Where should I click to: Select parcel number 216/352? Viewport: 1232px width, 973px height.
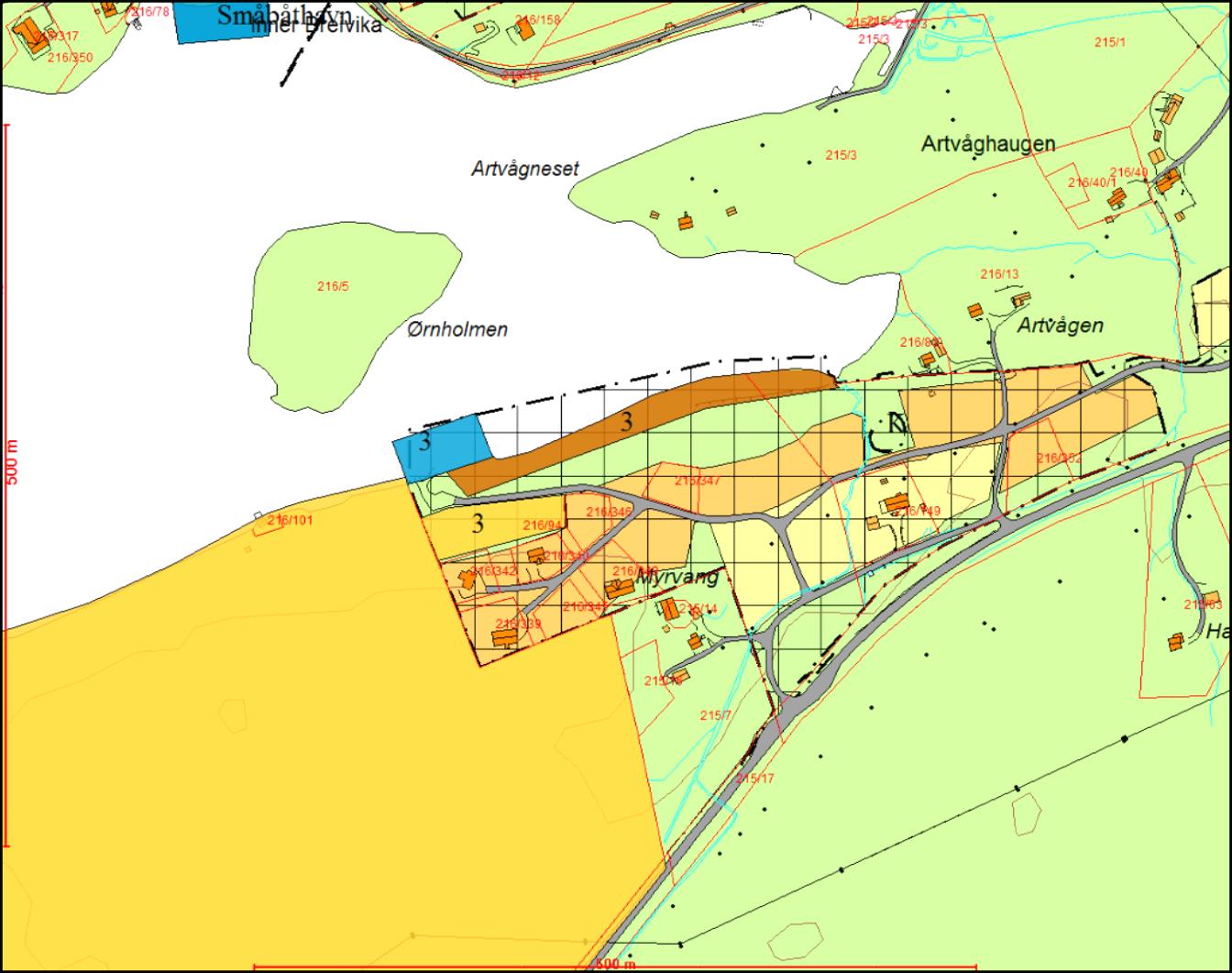point(1060,459)
